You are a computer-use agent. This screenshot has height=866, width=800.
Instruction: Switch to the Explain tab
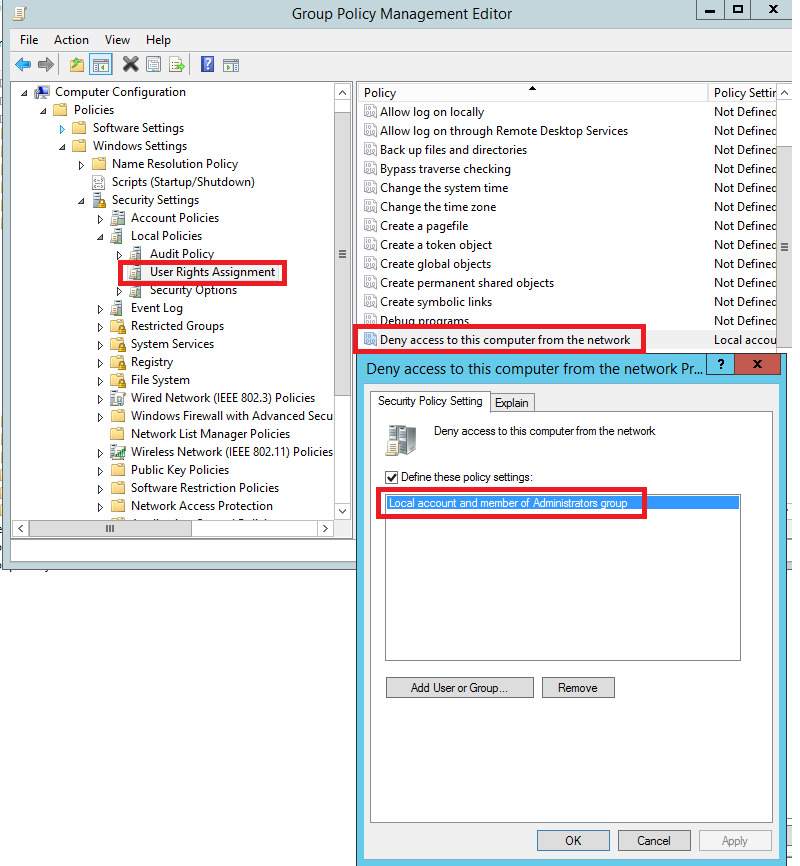click(512, 402)
